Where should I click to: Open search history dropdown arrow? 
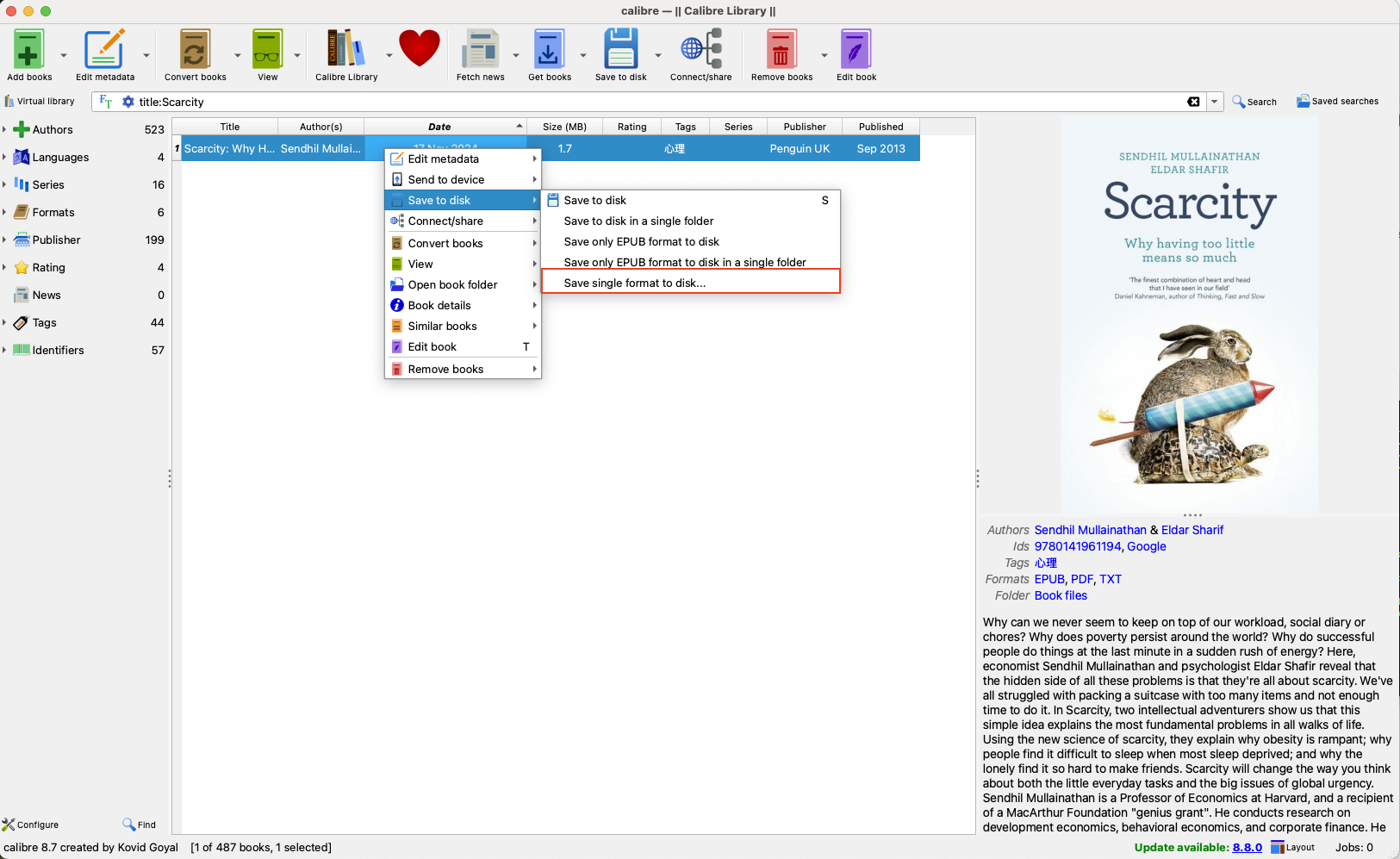pyautogui.click(x=1214, y=102)
